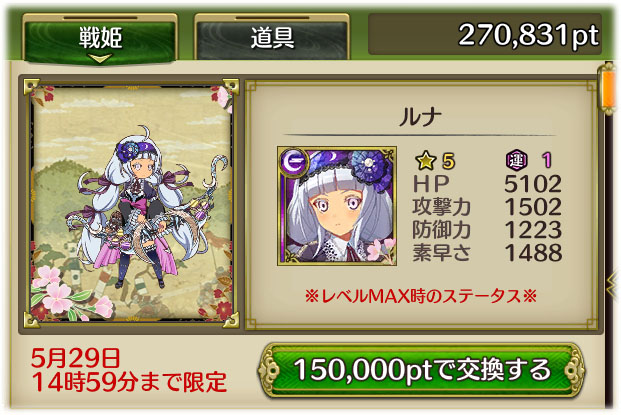
Task: Click the 150,000pt exchange button
Action: click(x=422, y=370)
